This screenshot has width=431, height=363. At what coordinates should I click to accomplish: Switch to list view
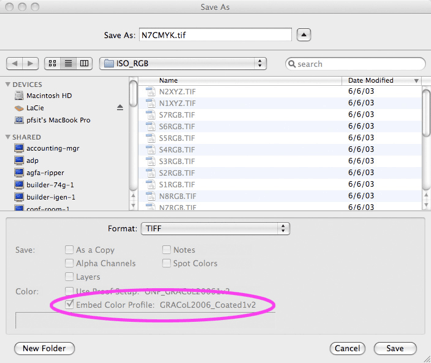click(x=68, y=63)
